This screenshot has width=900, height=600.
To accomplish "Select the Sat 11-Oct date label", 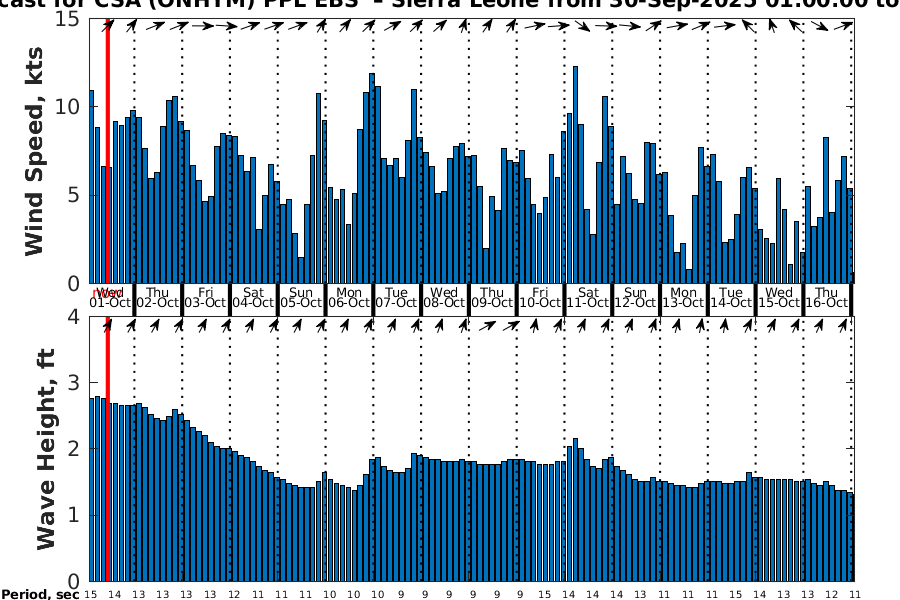I will pos(588,297).
